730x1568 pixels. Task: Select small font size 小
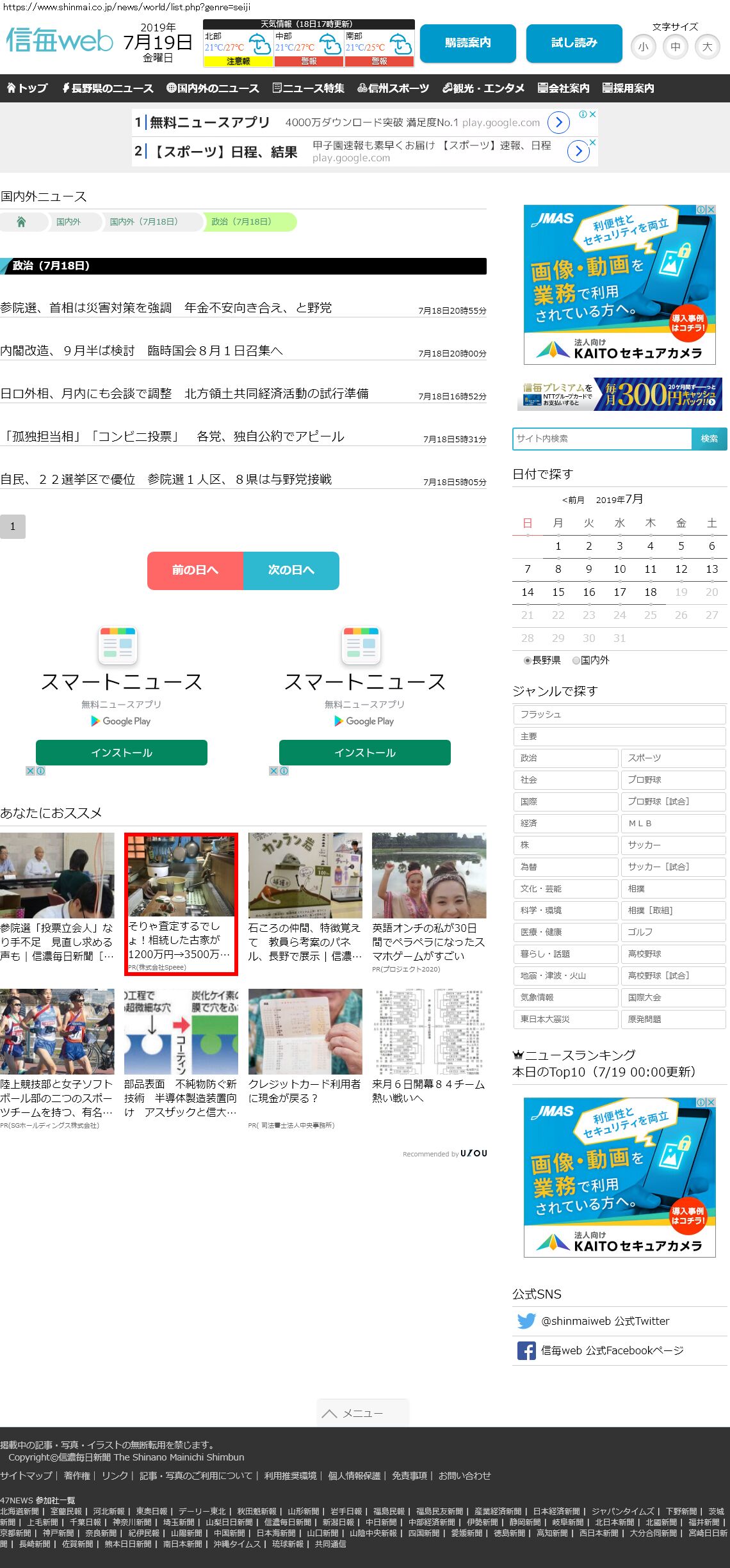point(643,47)
